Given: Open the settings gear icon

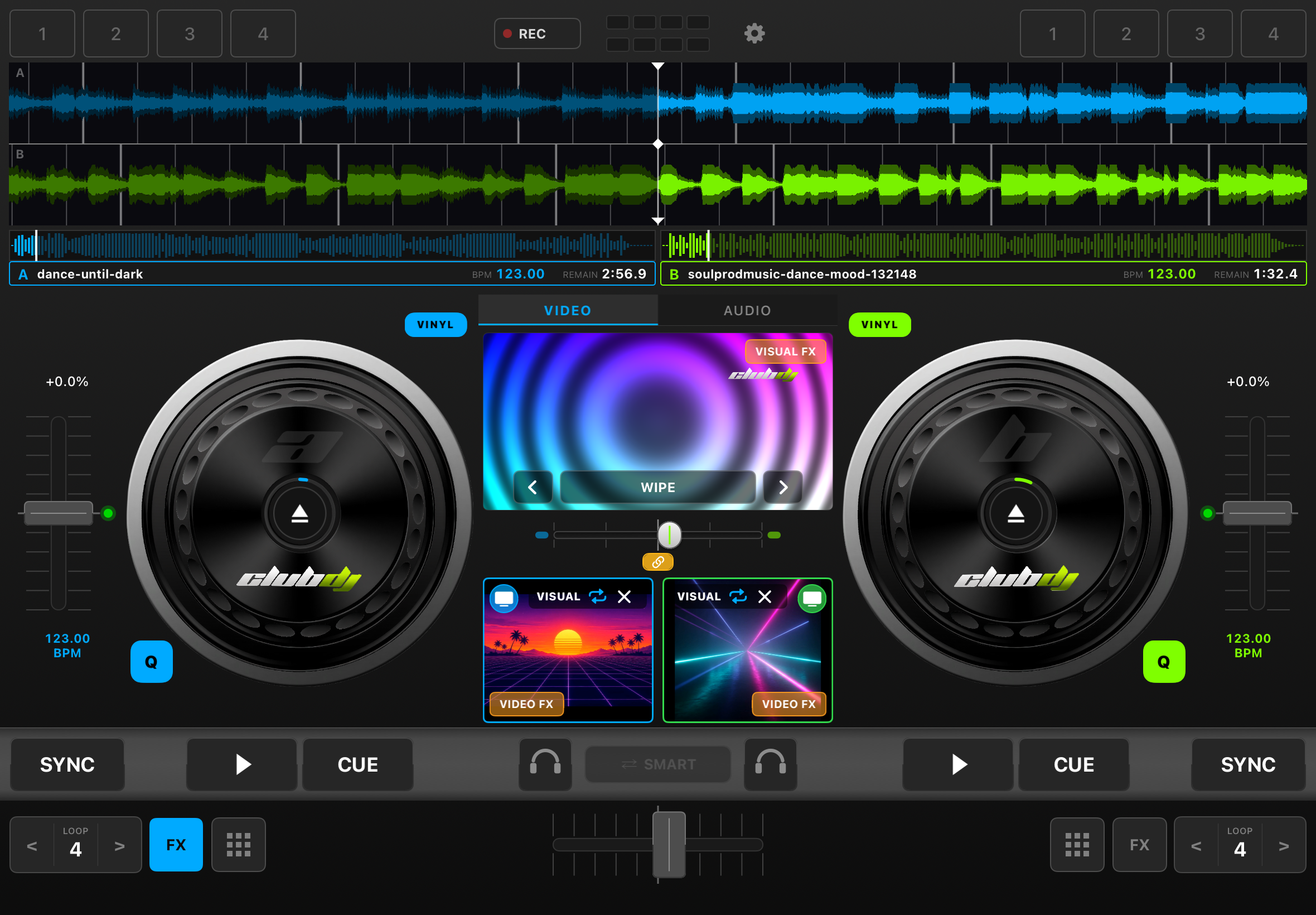Looking at the screenshot, I should point(754,33).
